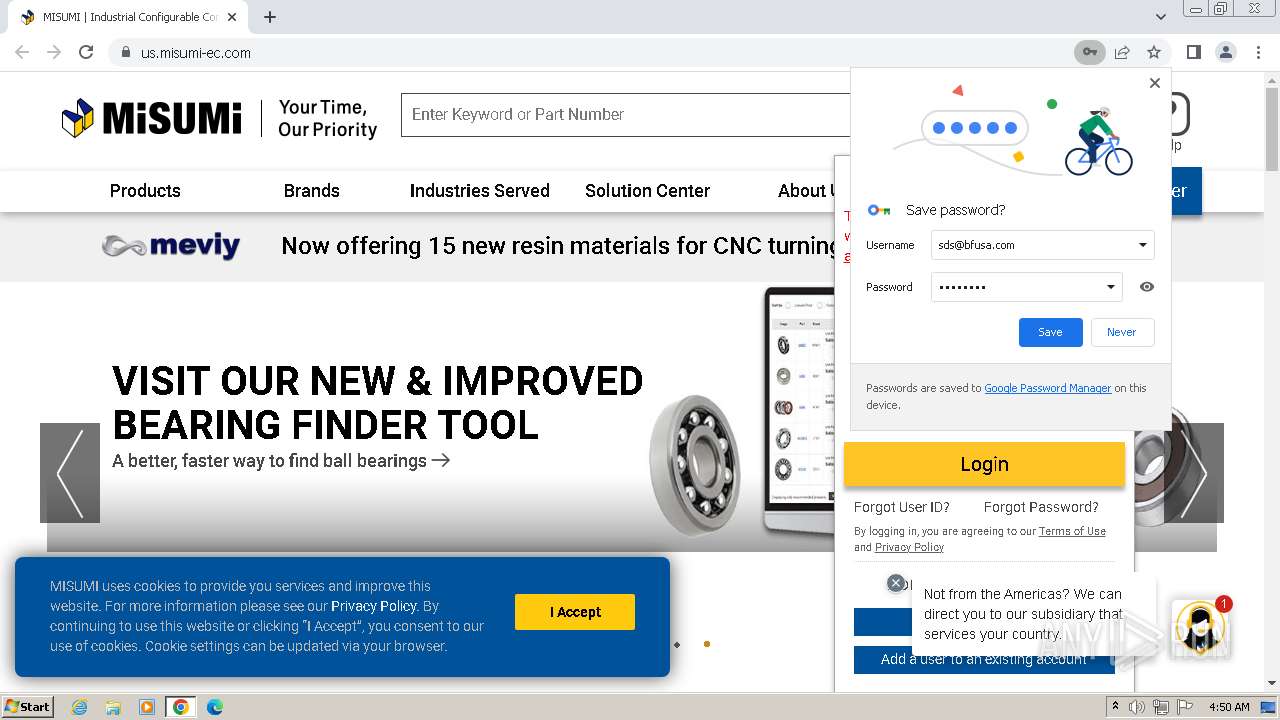Accept cookies with I Accept

coord(575,612)
